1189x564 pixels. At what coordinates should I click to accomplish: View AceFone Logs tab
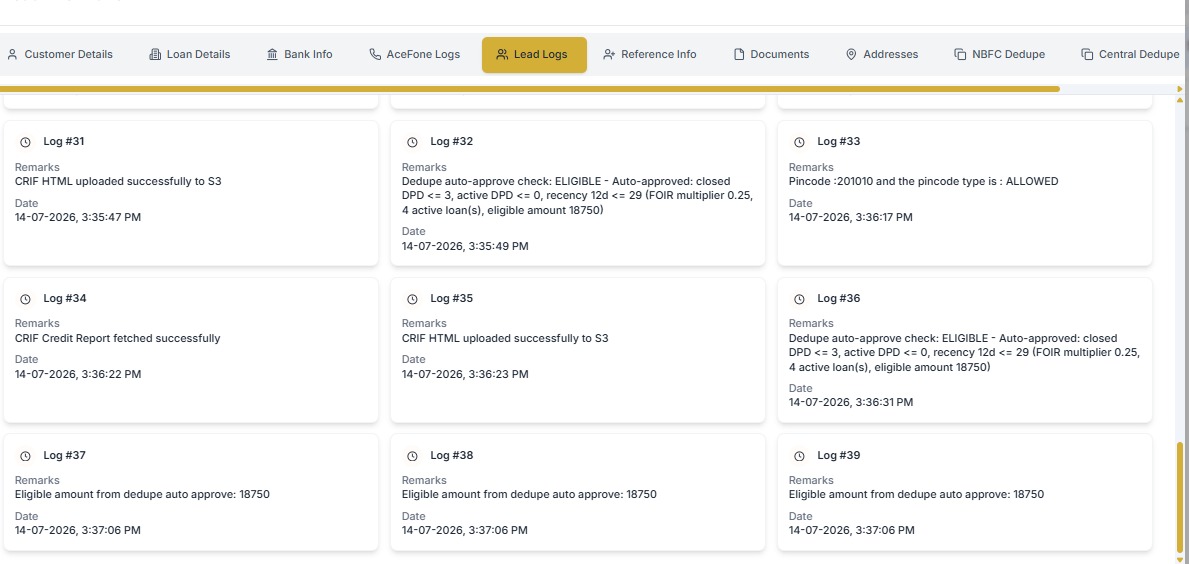[414, 55]
